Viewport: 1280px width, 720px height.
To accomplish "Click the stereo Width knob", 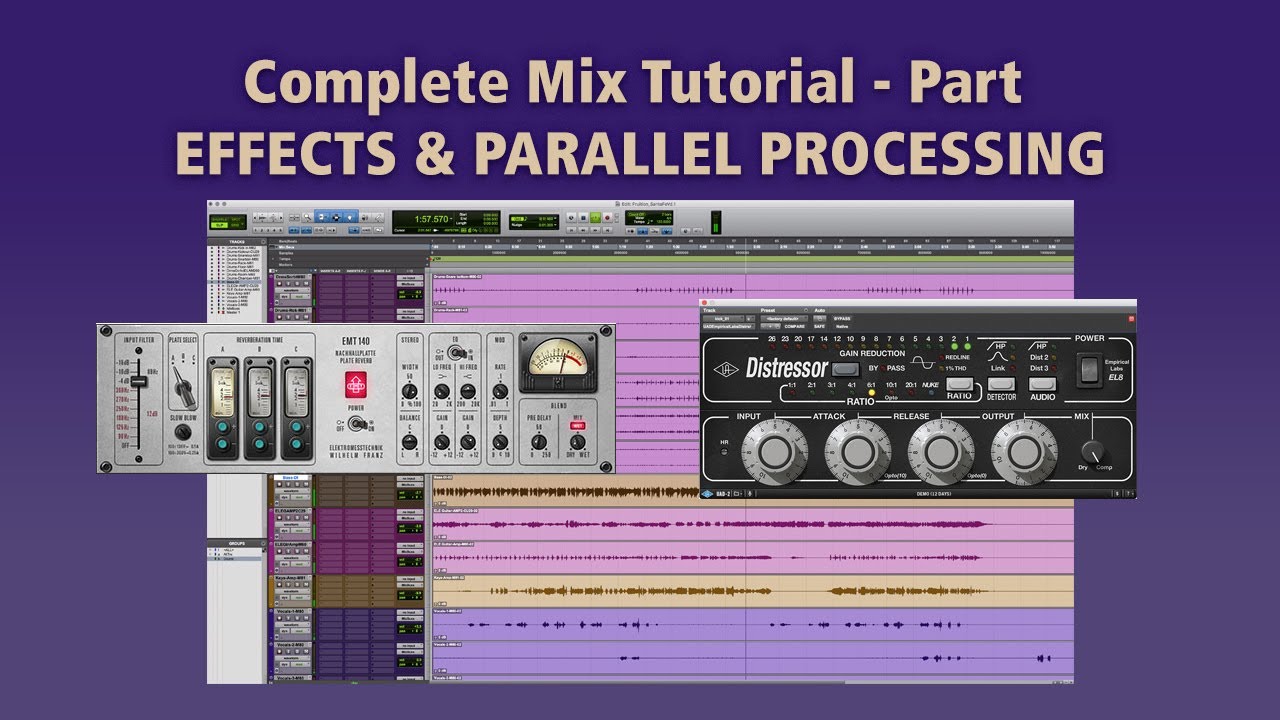I will (x=410, y=391).
